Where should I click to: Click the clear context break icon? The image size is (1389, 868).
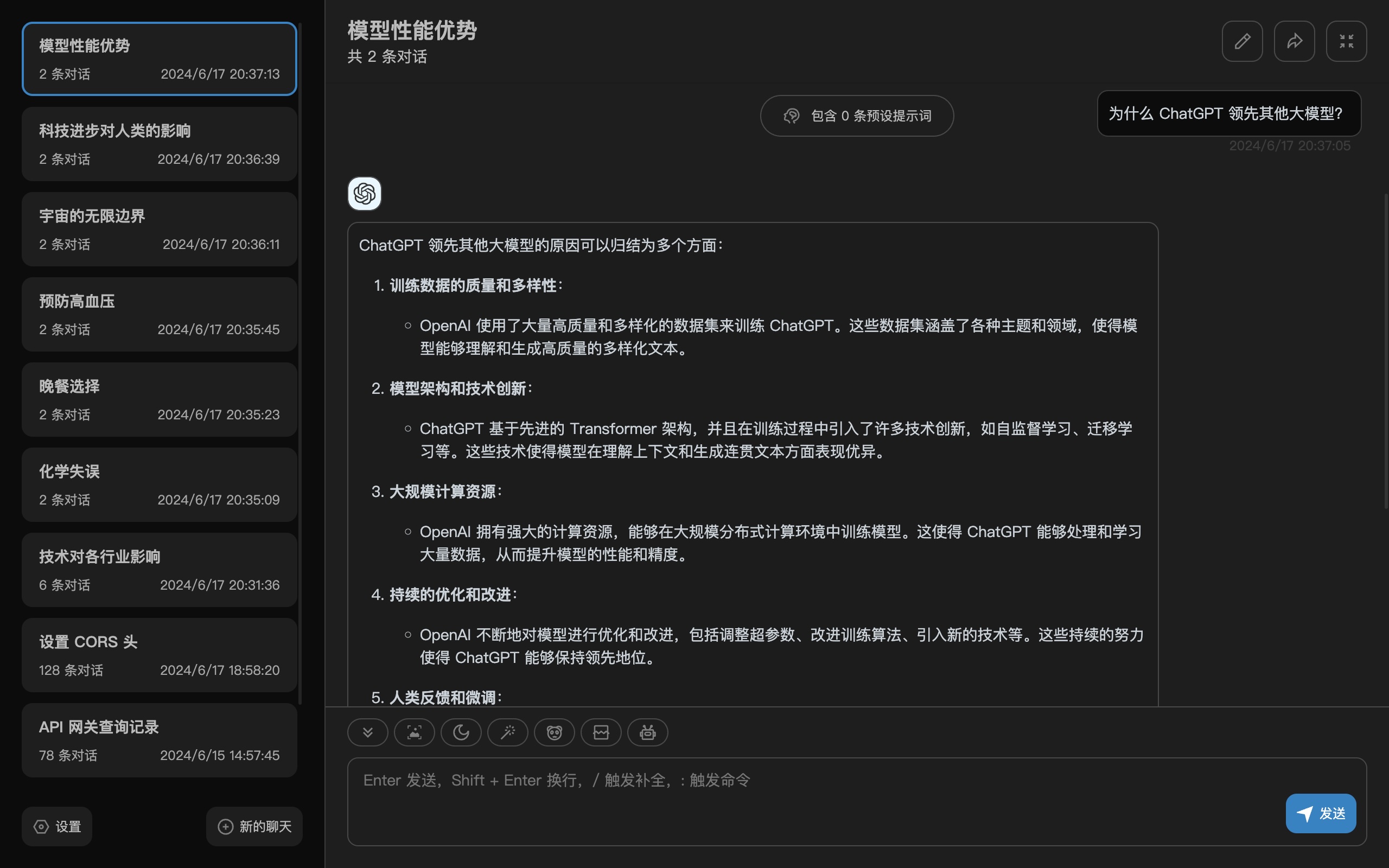[601, 732]
